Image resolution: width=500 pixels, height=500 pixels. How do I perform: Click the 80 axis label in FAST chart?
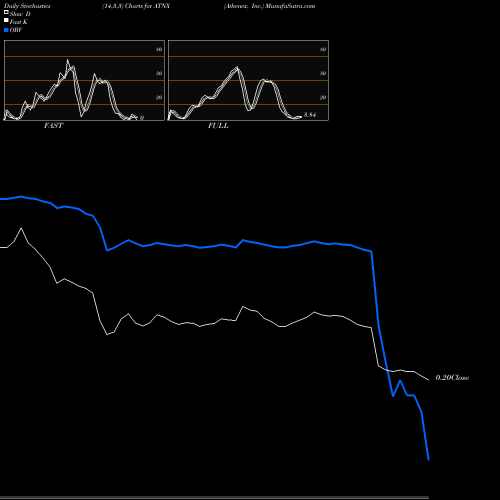point(159,49)
